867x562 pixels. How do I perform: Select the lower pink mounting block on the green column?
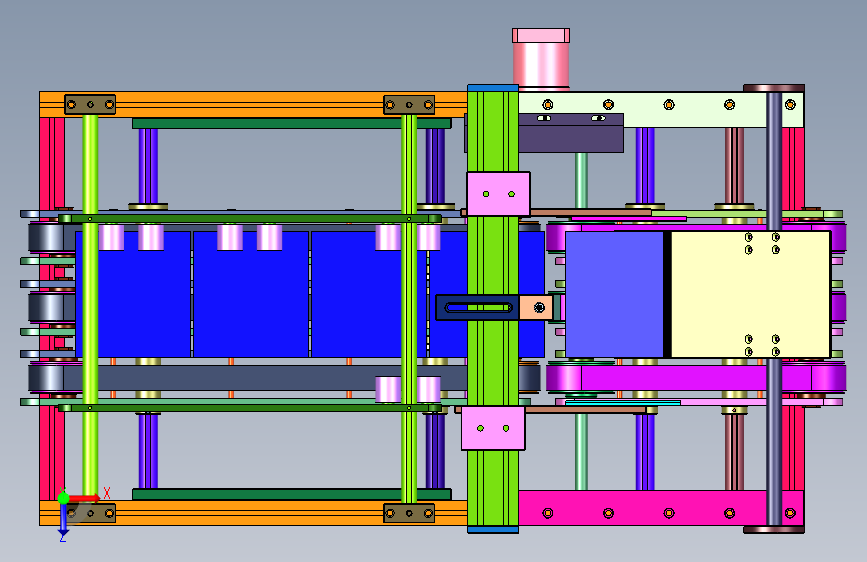pyautogui.click(x=493, y=428)
